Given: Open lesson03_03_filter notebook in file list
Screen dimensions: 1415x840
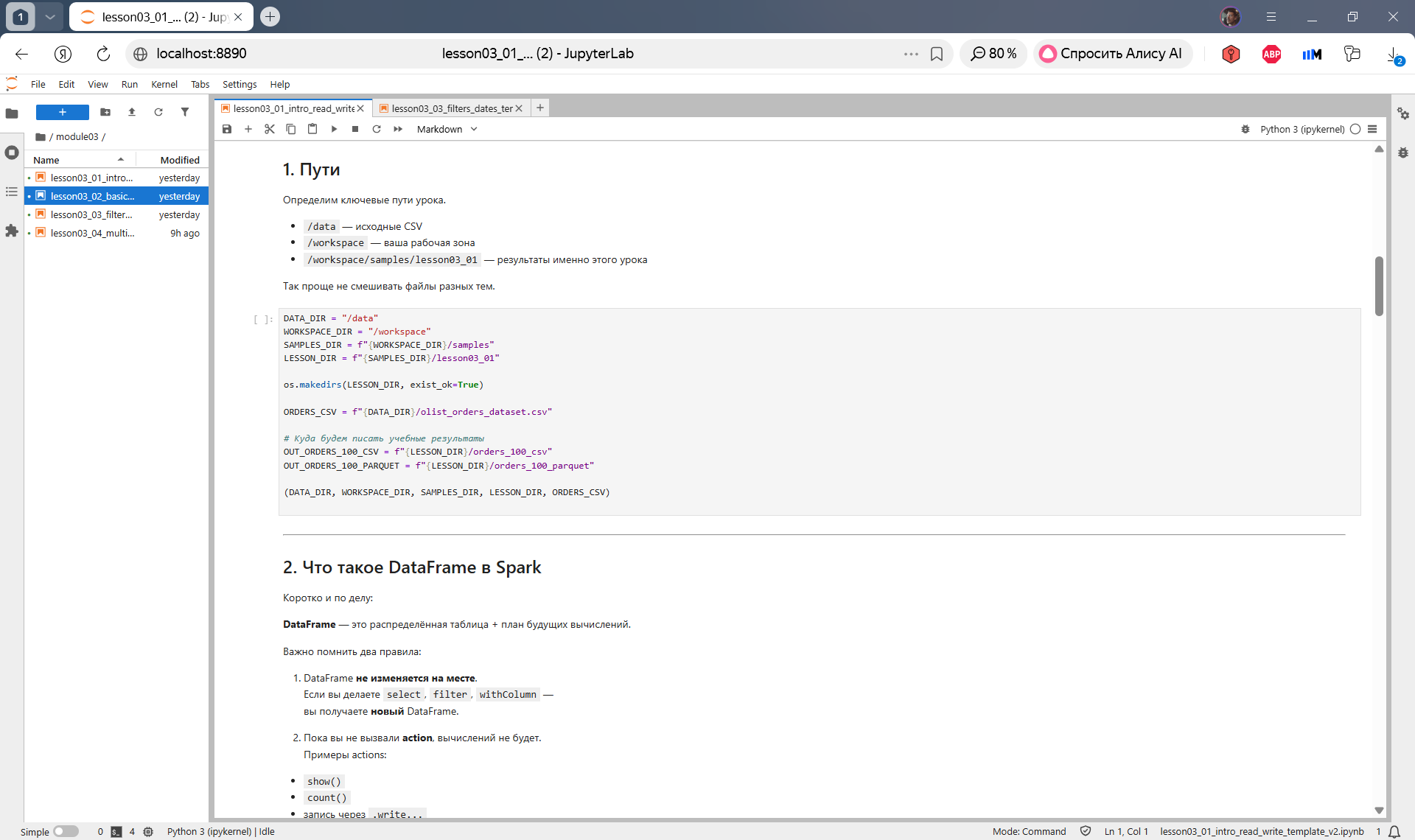Looking at the screenshot, I should point(116,214).
